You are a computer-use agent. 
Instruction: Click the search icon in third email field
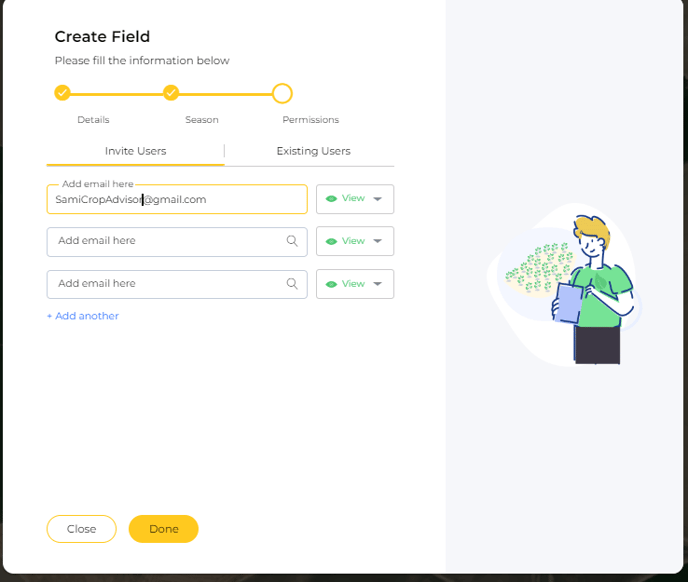292,284
